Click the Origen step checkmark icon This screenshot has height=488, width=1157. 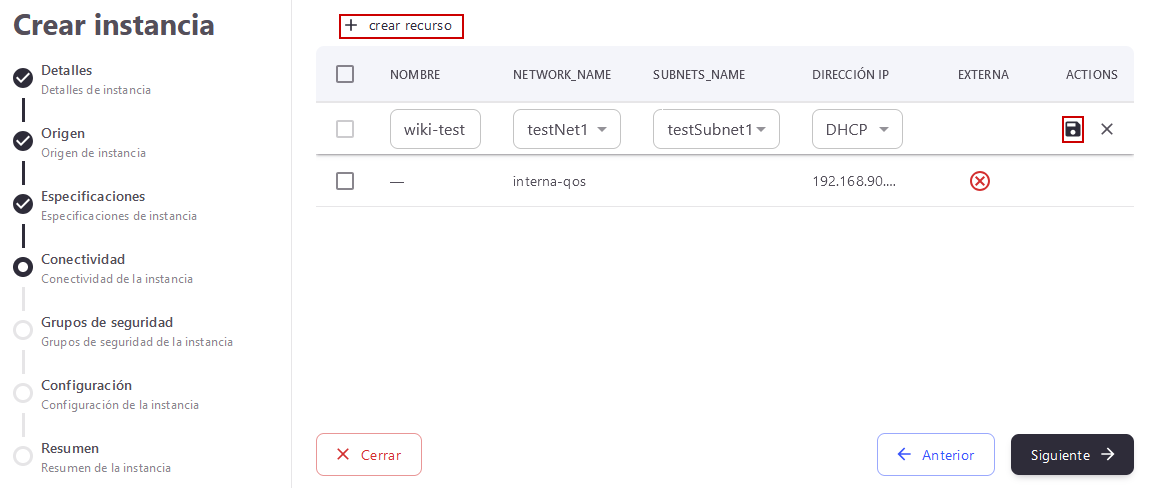[23, 141]
